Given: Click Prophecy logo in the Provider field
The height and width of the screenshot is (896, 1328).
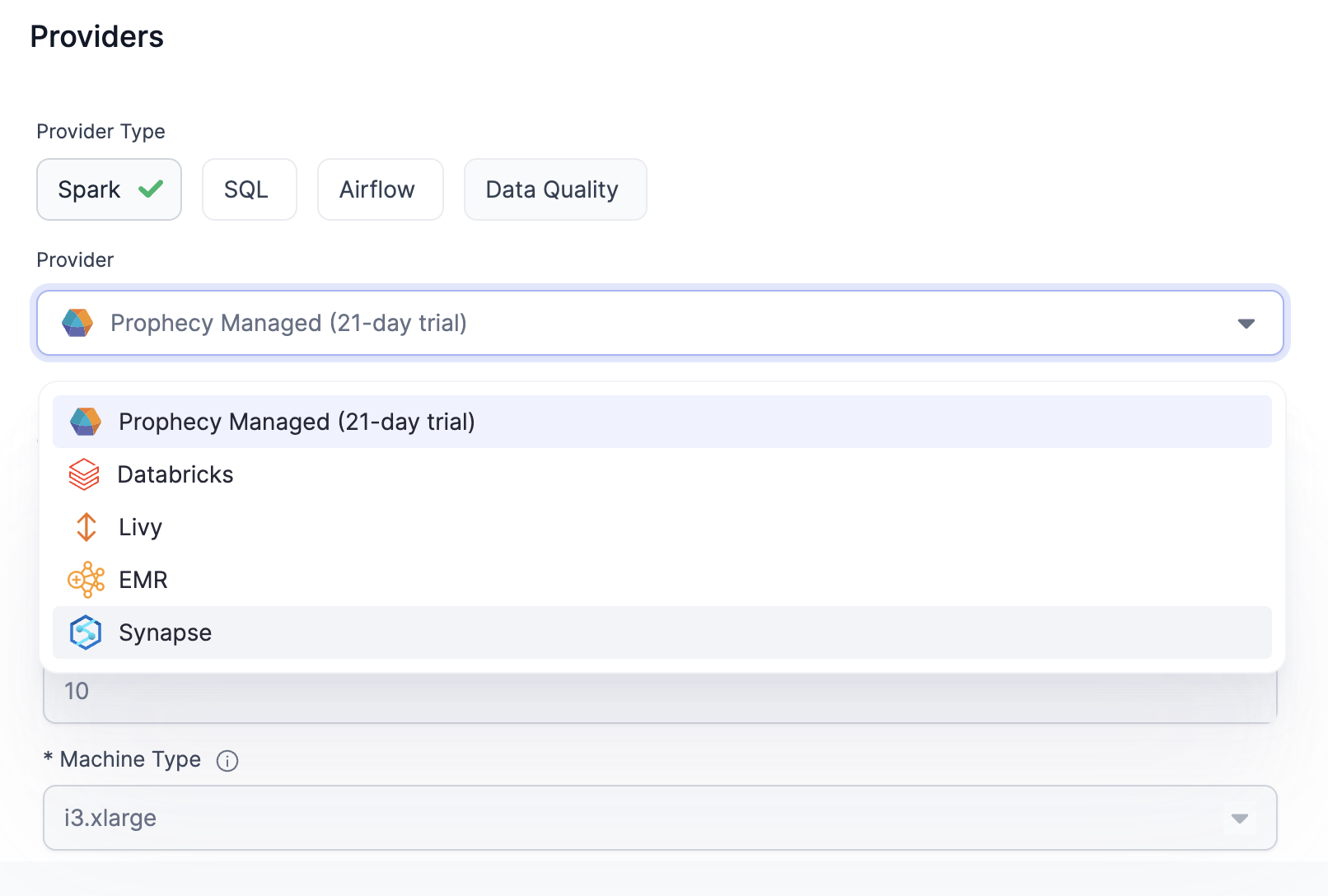Looking at the screenshot, I should click(x=77, y=323).
